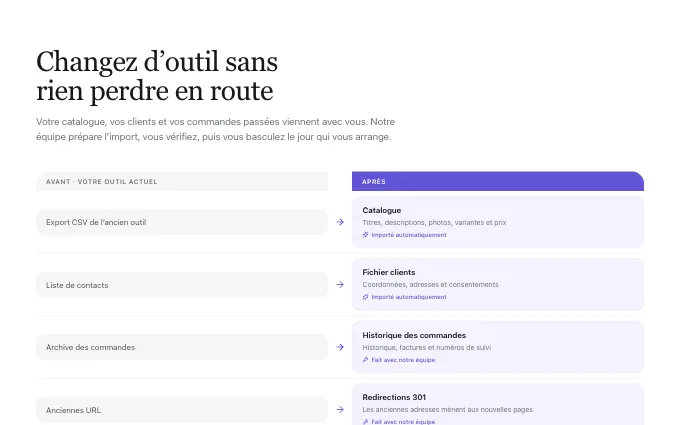Click the auto-import icon under Catalogue
This screenshot has height=425, width=680.
[366, 235]
